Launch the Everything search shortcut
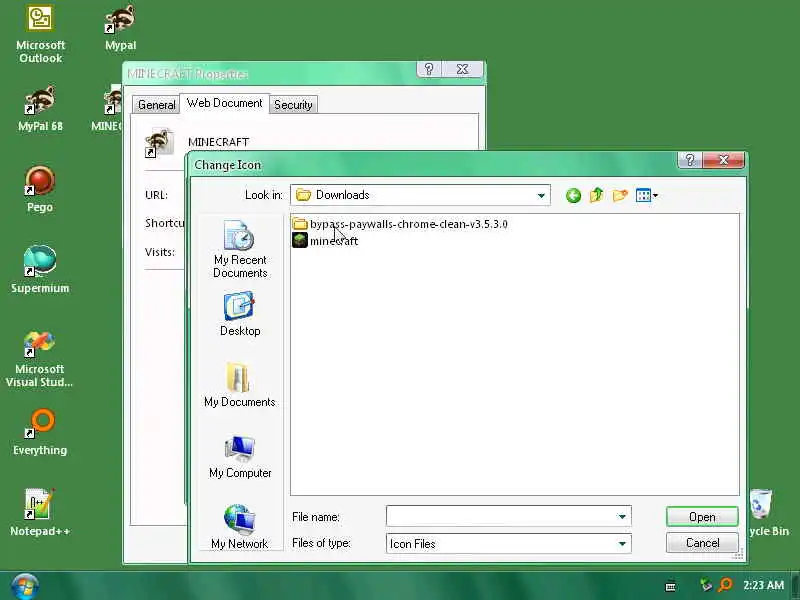800x600 pixels. pos(40,432)
